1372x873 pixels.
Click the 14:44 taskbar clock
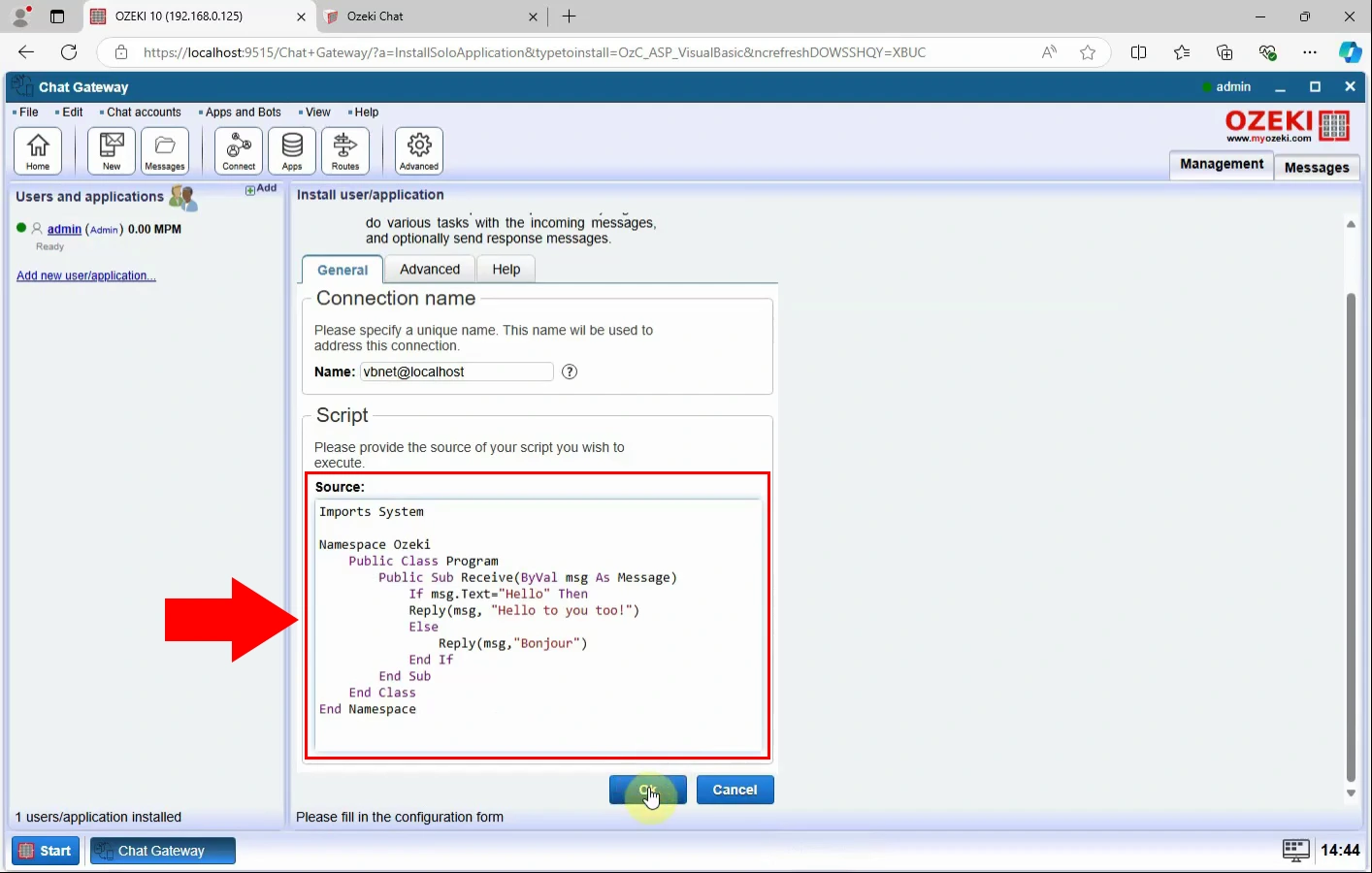point(1340,851)
